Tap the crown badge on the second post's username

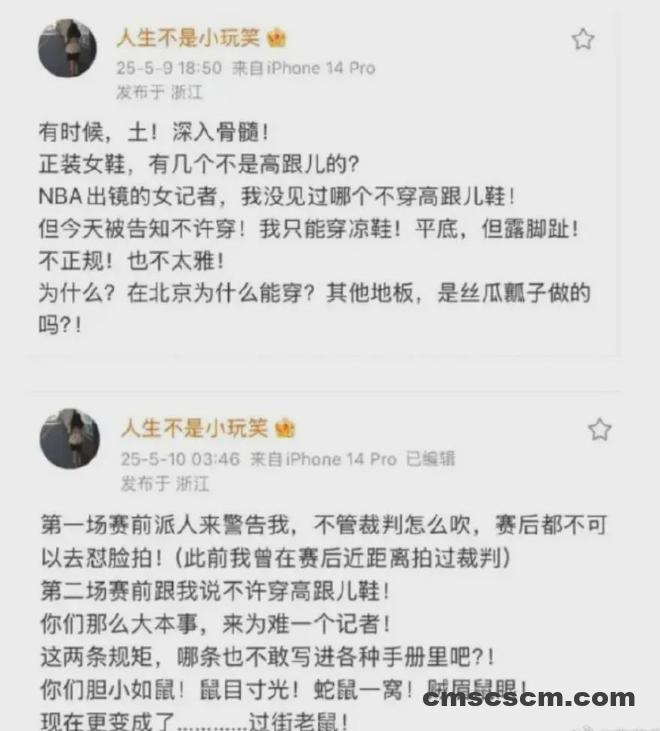(x=285, y=428)
